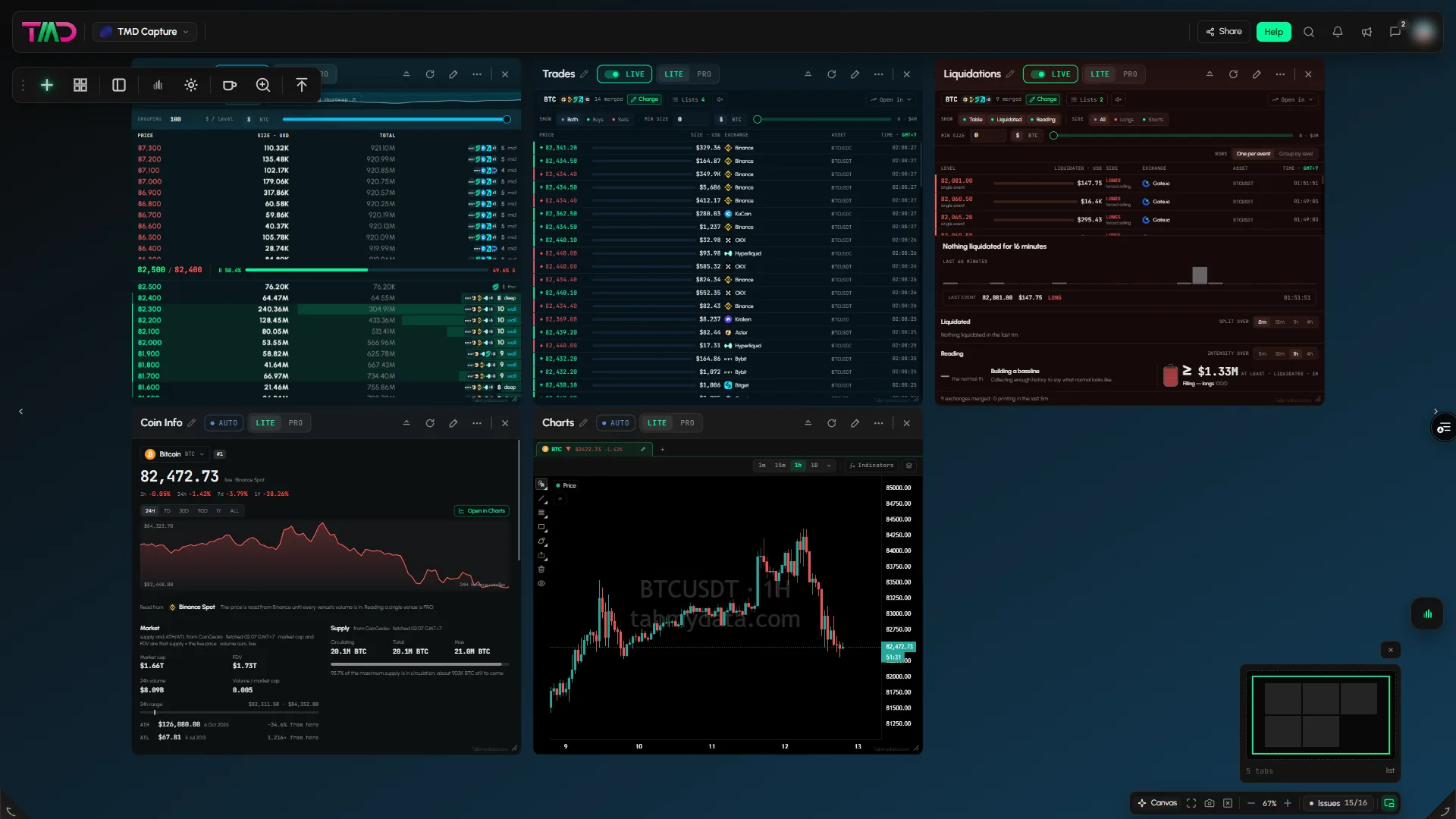
Task: Toggle the green minimap icon in the bottom bar
Action: [1389, 803]
